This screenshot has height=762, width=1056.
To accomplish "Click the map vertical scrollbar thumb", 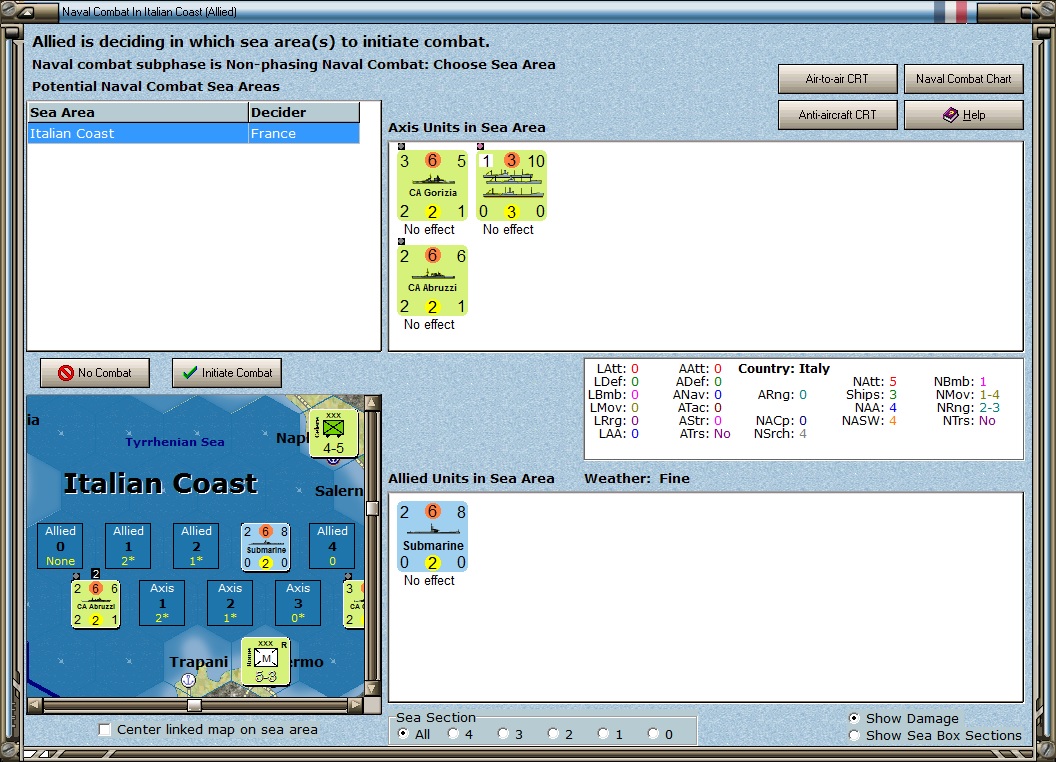I will (x=372, y=508).
